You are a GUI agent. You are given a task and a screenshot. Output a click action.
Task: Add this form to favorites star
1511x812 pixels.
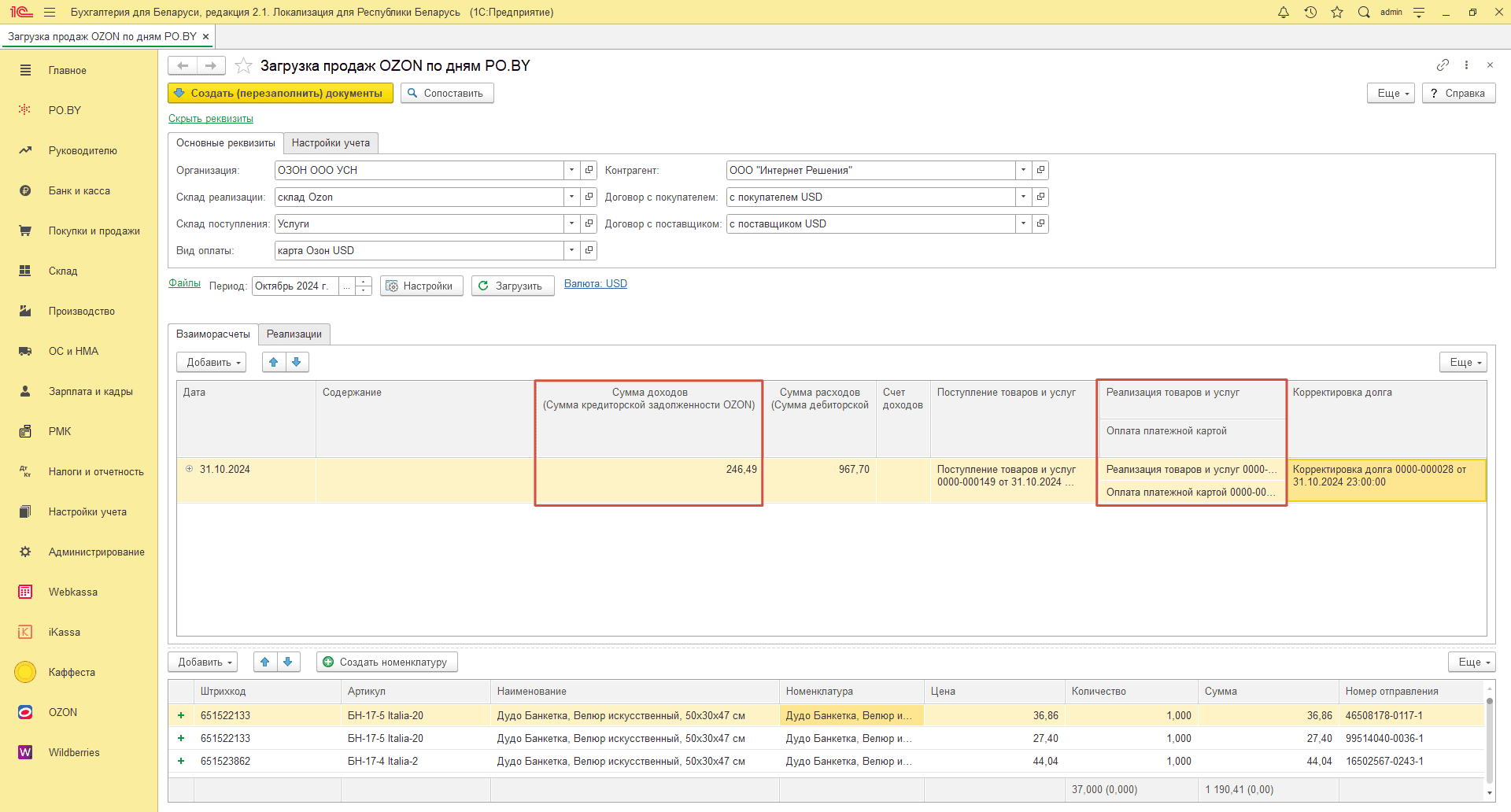click(x=244, y=65)
